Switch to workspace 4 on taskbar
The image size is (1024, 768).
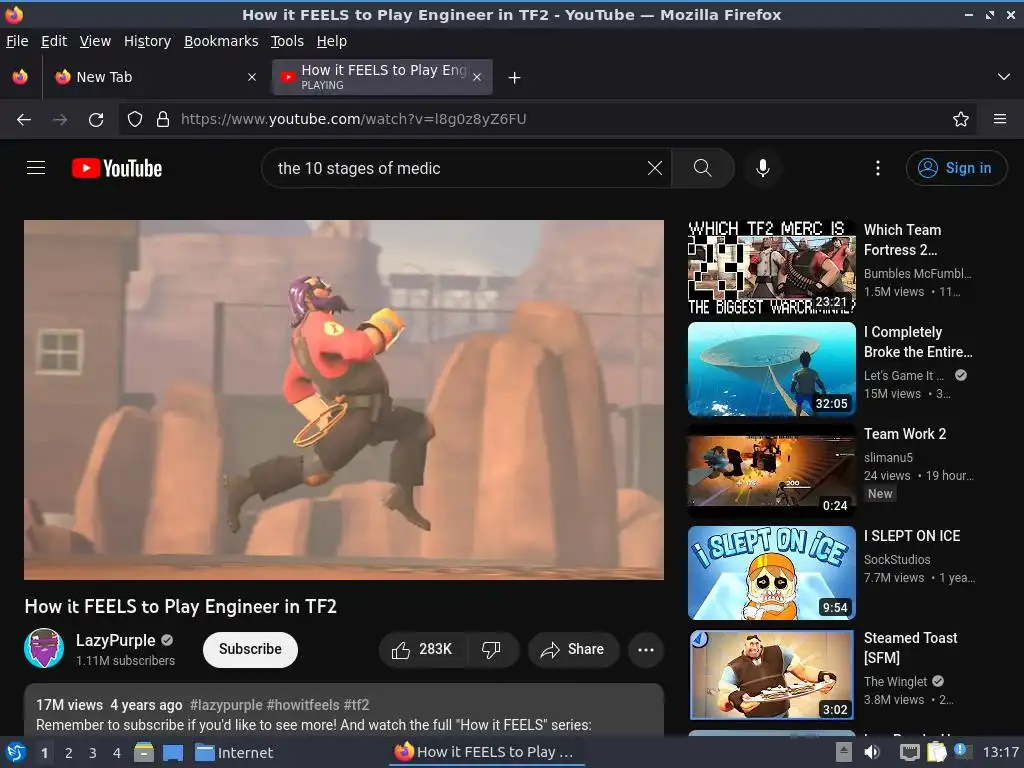click(117, 753)
